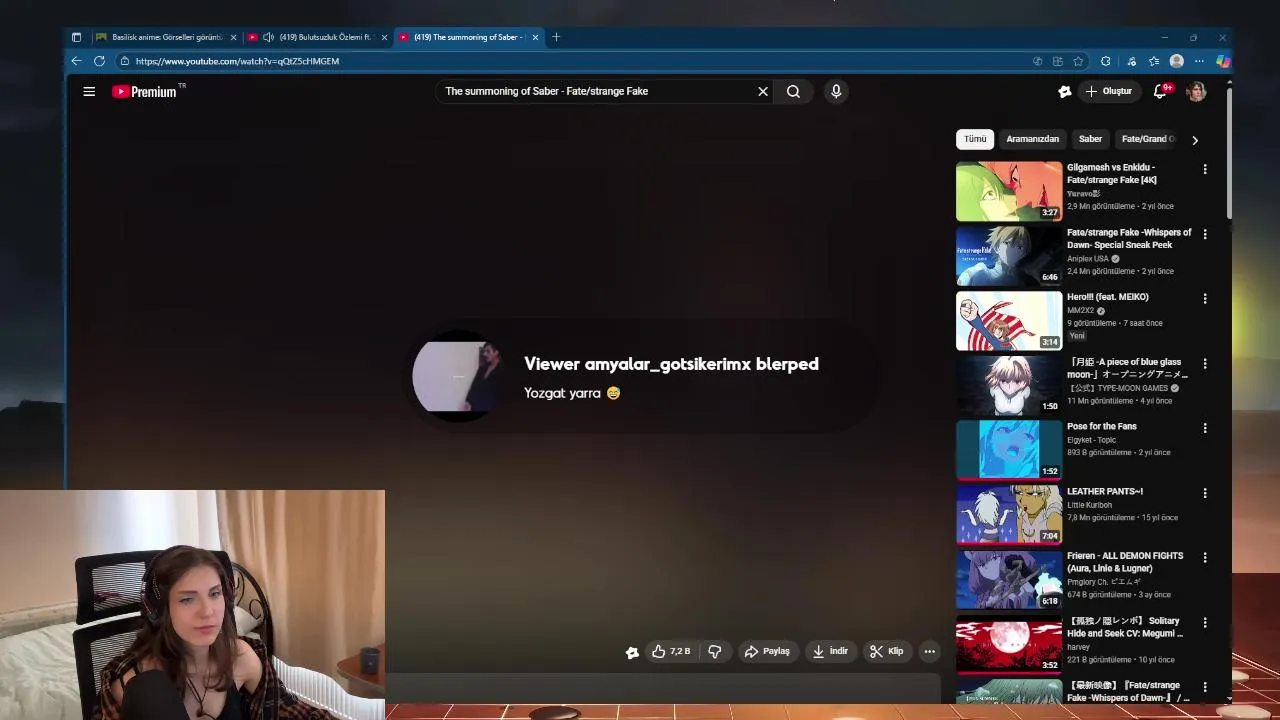Open YouTube account avatar menu

(x=1196, y=91)
